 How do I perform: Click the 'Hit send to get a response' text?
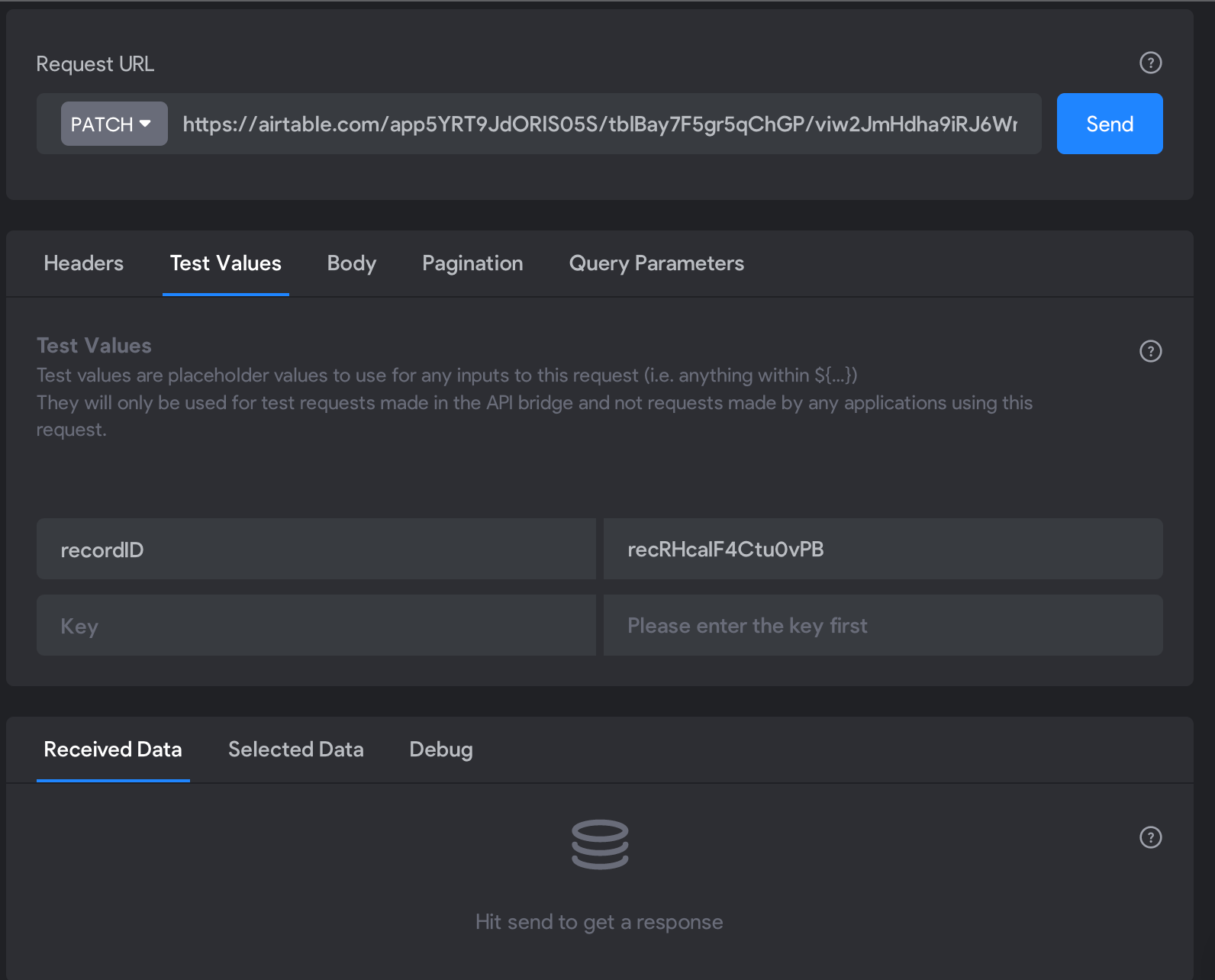tap(599, 922)
